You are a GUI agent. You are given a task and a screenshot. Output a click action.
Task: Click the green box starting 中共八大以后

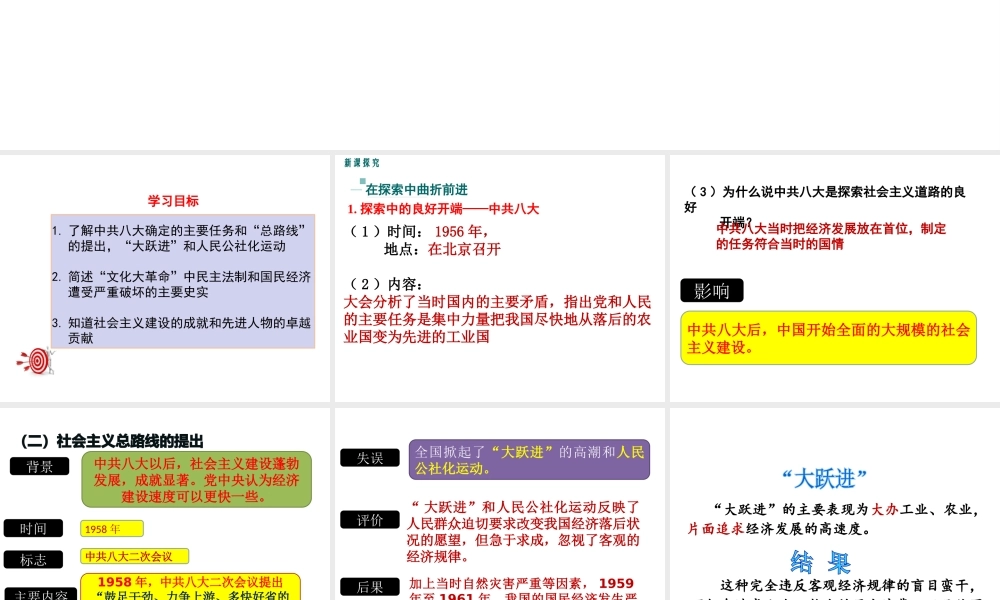click(196, 479)
